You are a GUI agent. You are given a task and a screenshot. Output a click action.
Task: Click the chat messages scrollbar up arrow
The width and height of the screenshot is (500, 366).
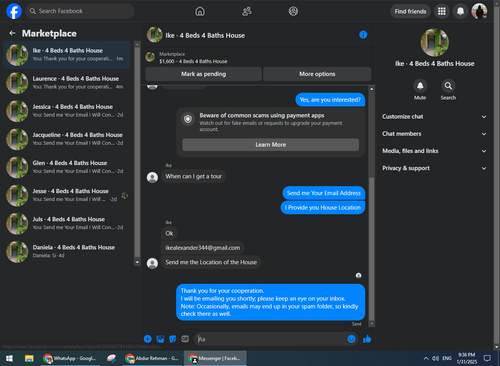point(371,89)
